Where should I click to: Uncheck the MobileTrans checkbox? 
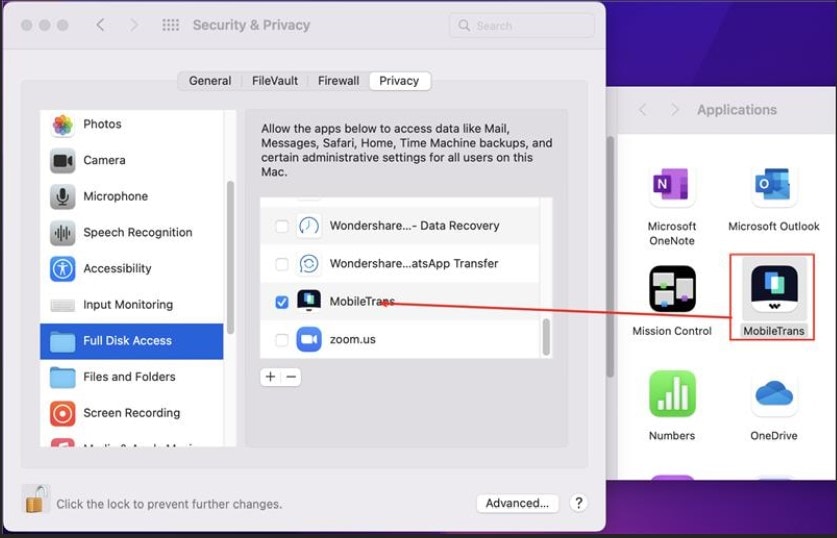click(x=281, y=302)
